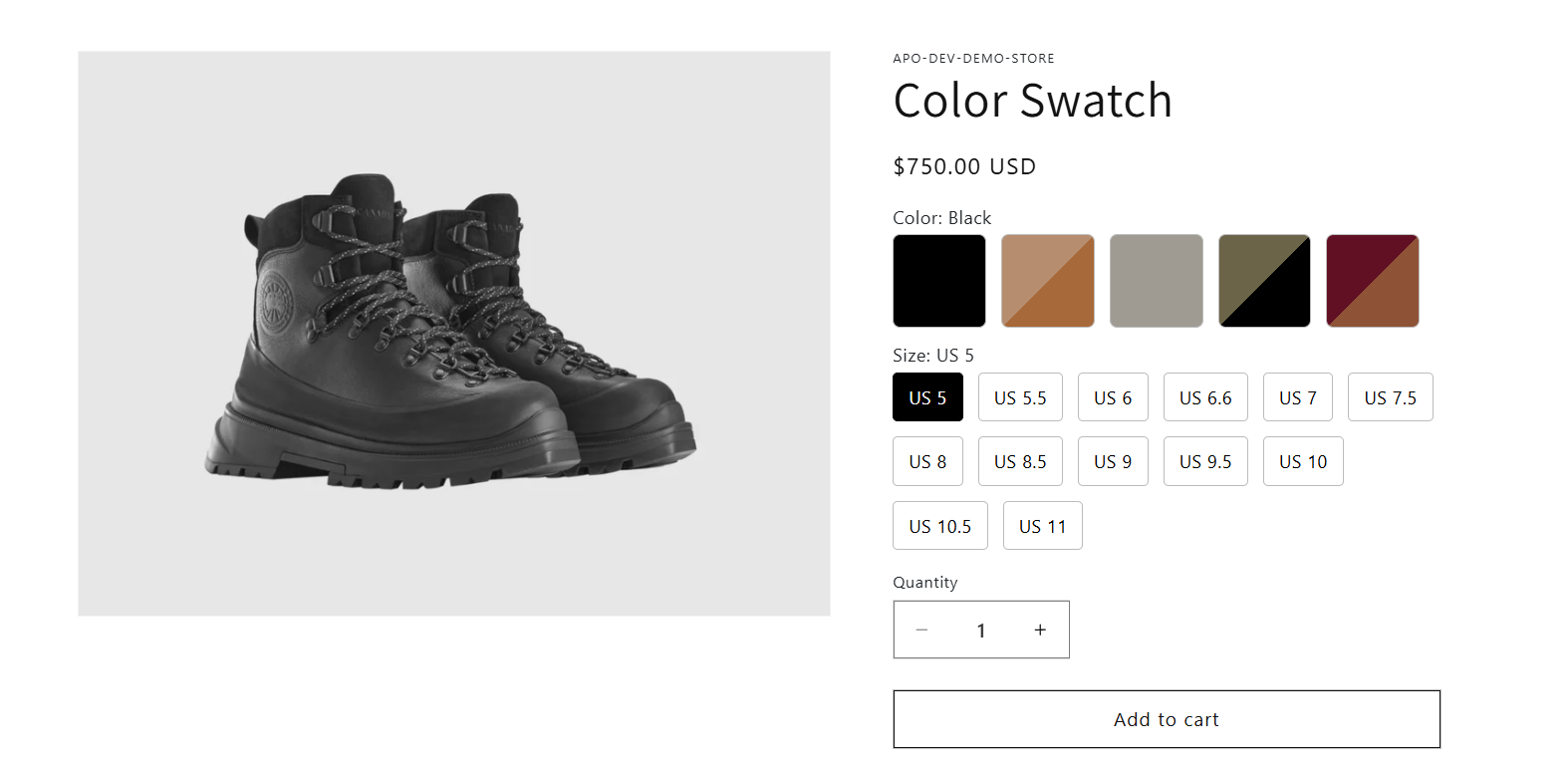Select size US 8
Image resolution: width=1568 pixels, height=762 pixels.
click(927, 461)
